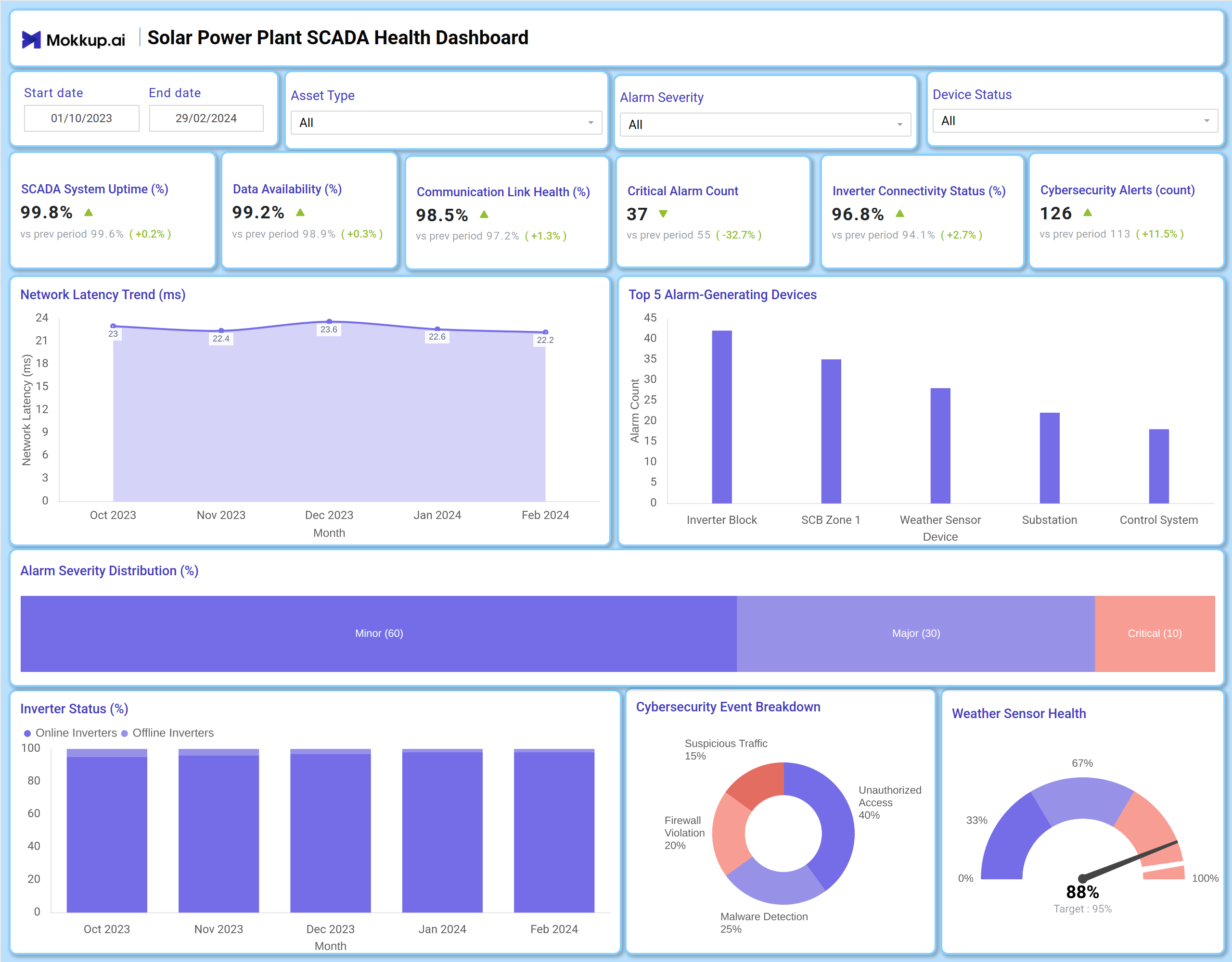Click the SCADA System Uptime (%) title

tap(95, 190)
